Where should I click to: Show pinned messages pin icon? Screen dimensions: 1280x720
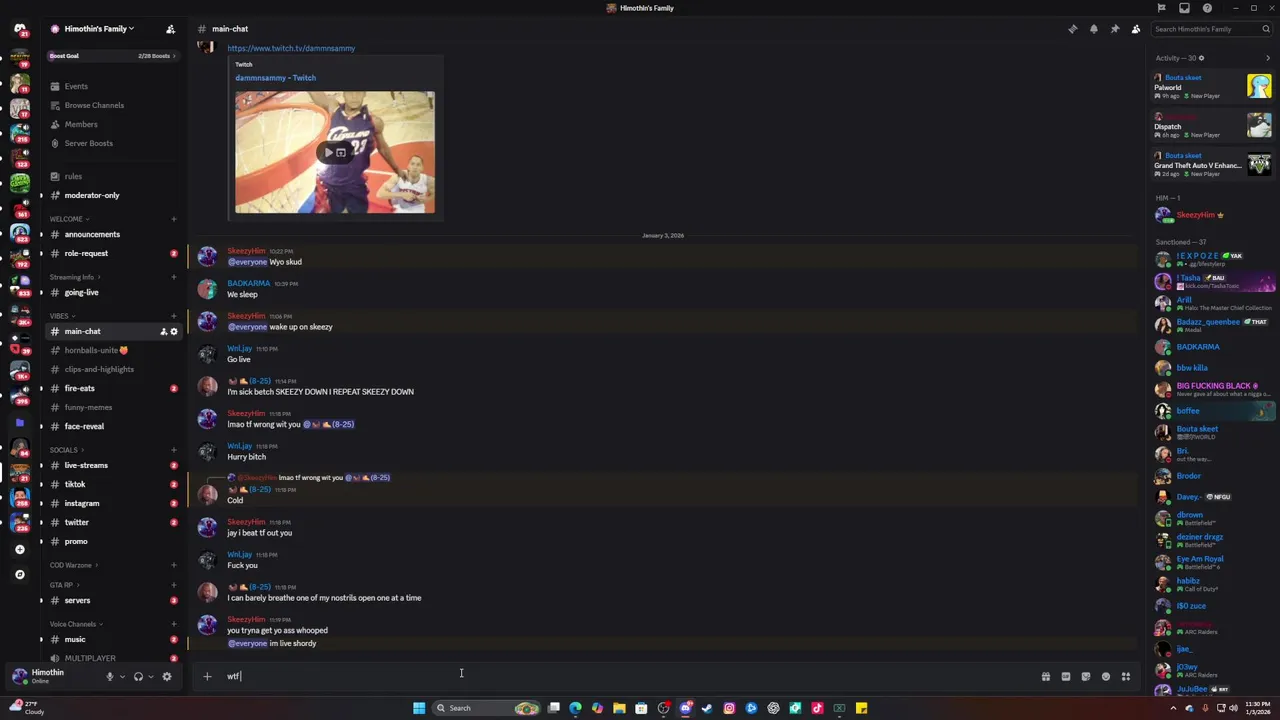click(1115, 29)
